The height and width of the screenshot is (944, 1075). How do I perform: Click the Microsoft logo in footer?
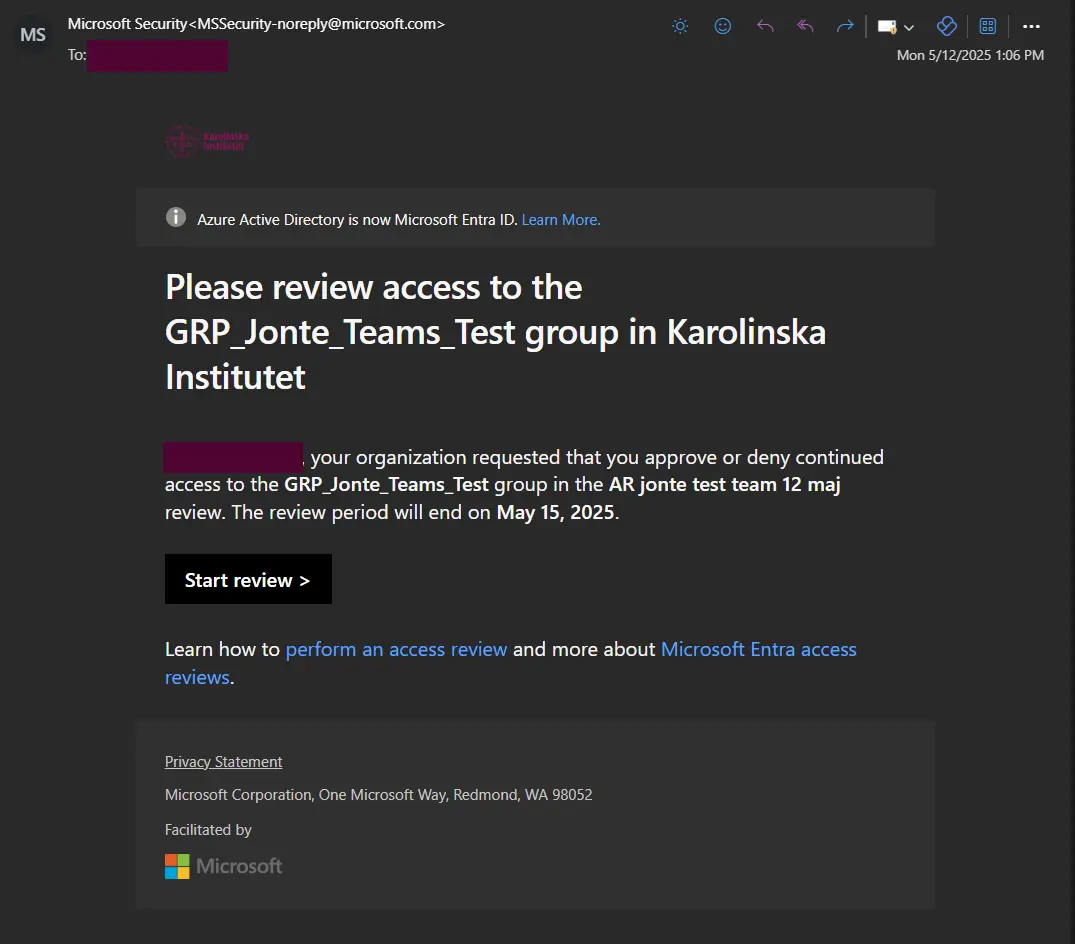click(x=223, y=866)
